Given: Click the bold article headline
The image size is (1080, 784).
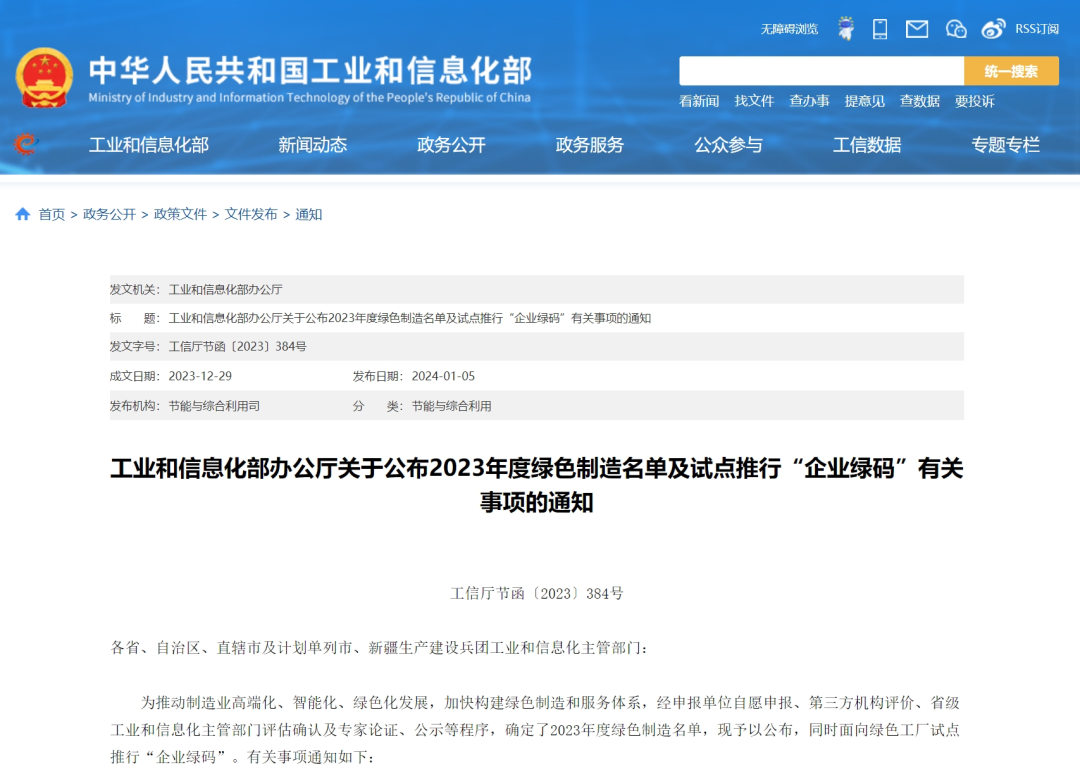Looking at the screenshot, I should [x=537, y=485].
